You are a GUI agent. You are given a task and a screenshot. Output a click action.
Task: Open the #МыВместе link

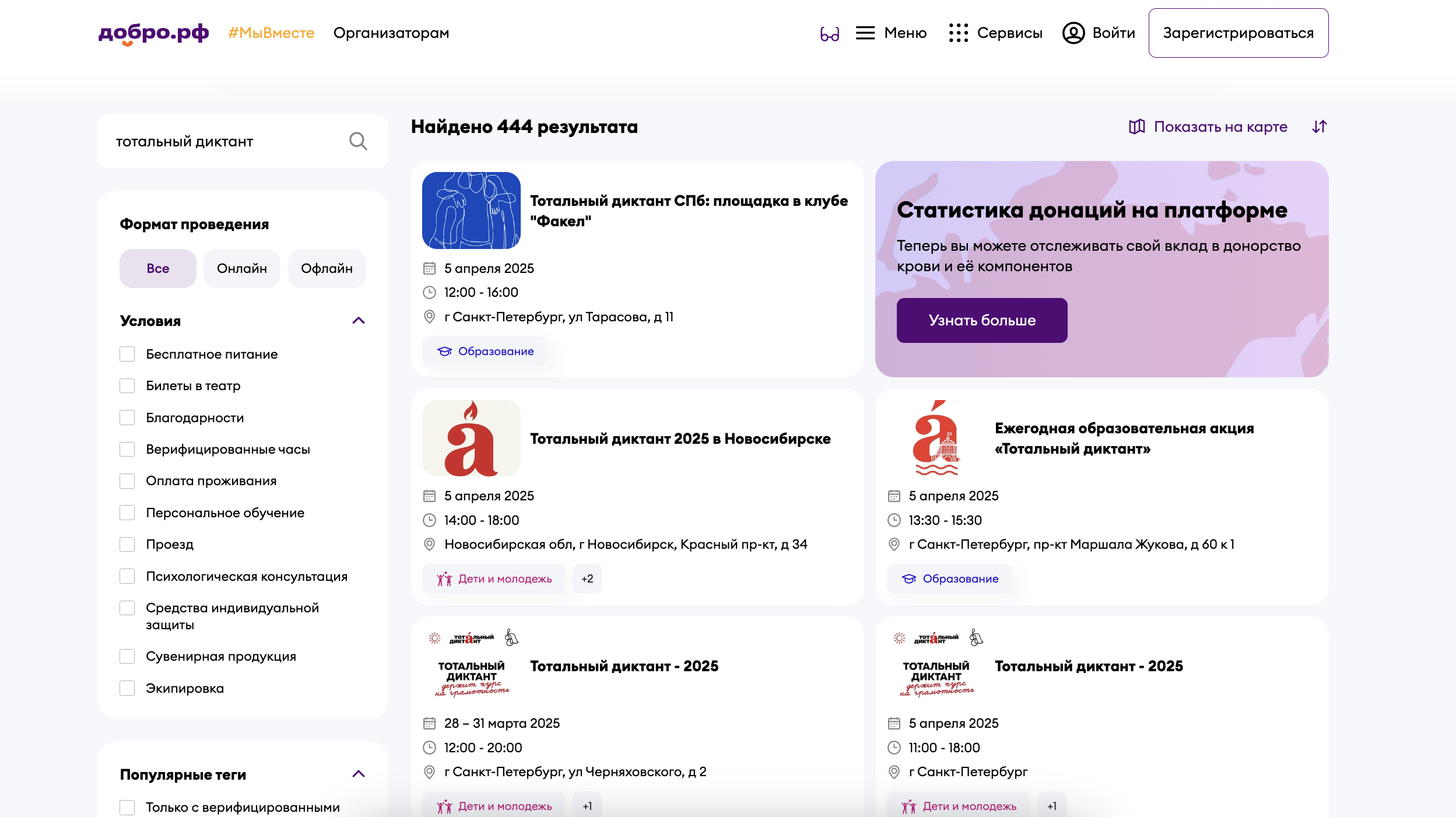pyautogui.click(x=271, y=33)
